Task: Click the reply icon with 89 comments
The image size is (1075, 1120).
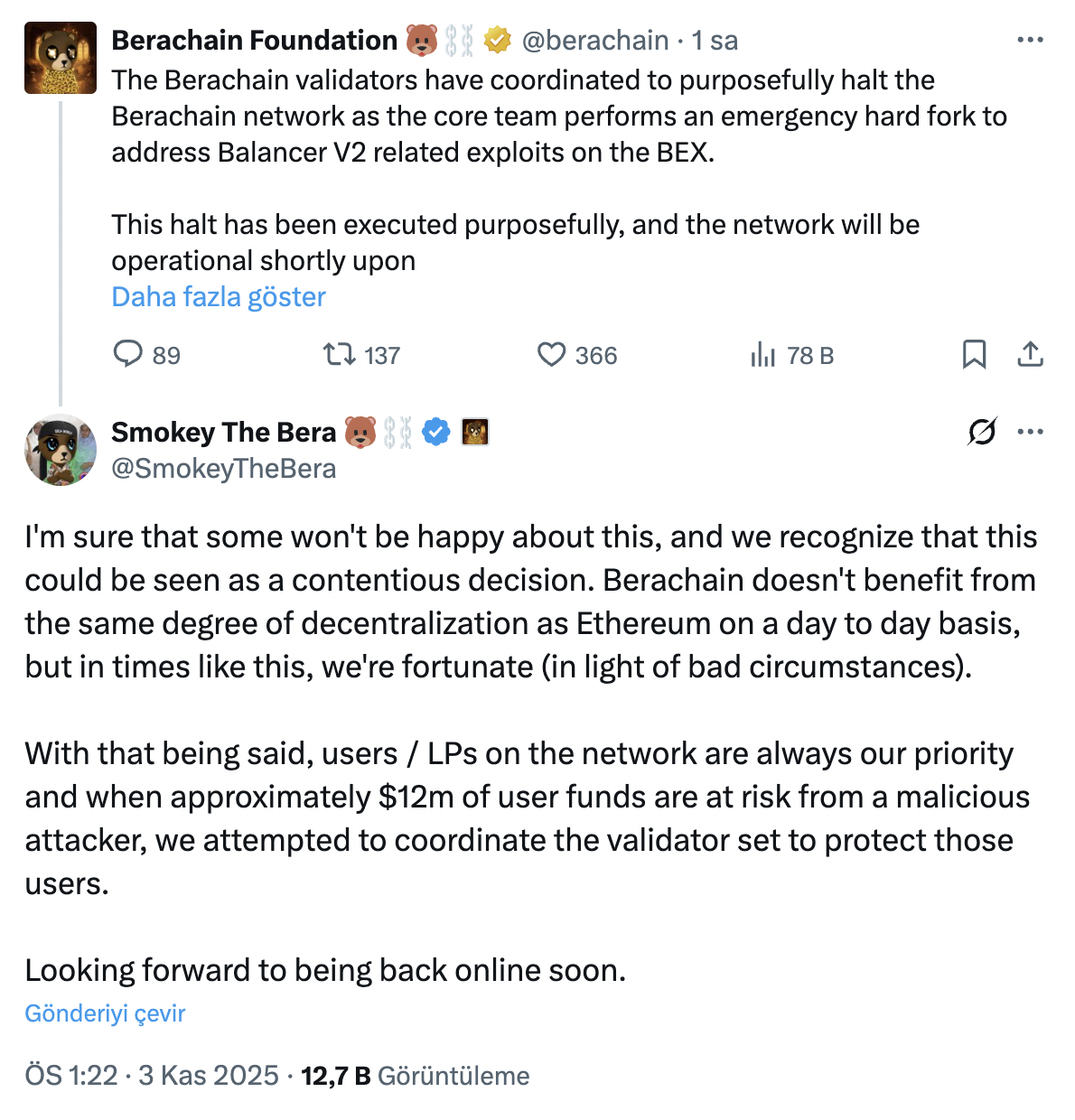Action: point(128,354)
